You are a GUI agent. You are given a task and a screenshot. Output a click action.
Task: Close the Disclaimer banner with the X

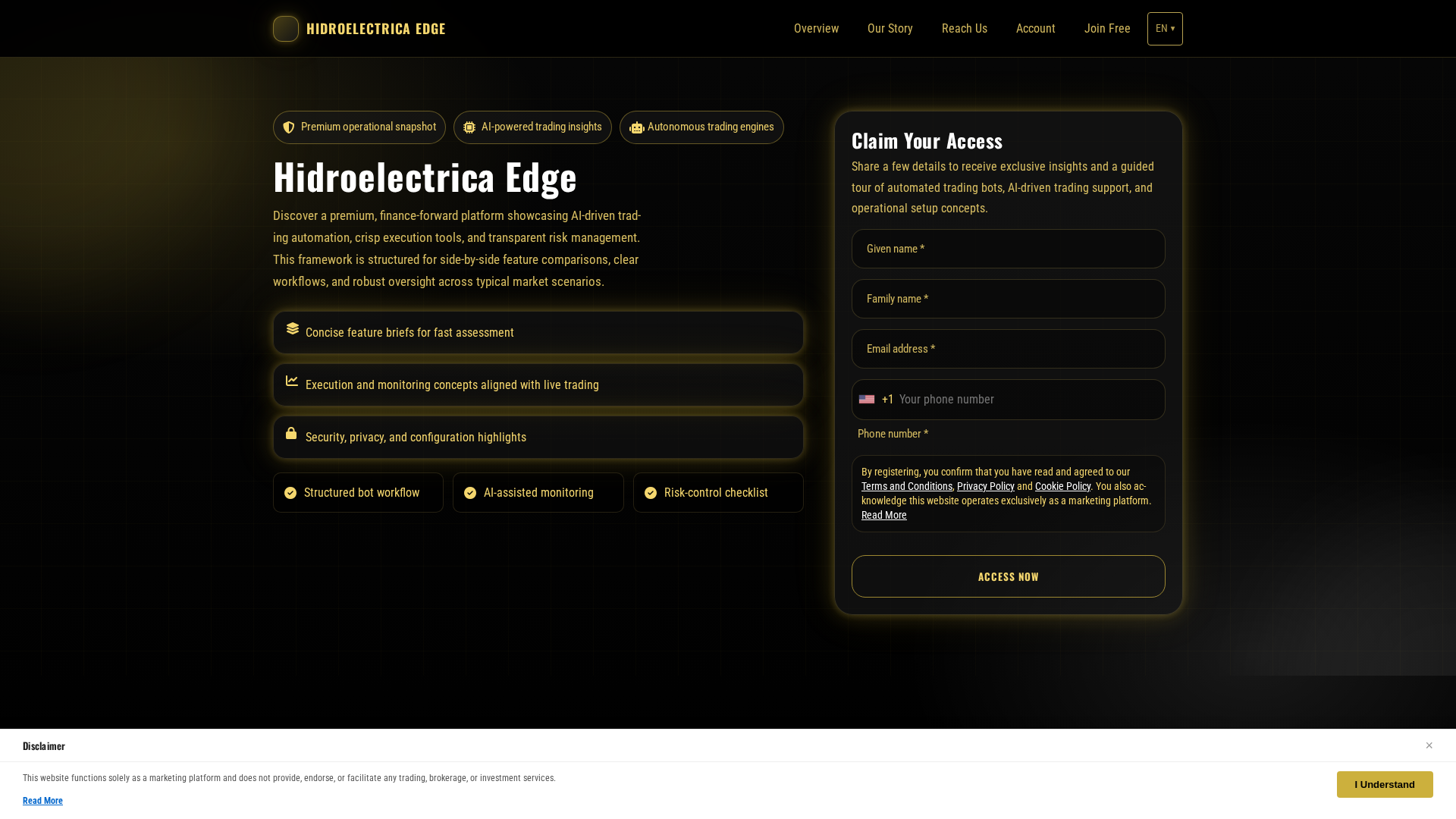click(x=1429, y=745)
